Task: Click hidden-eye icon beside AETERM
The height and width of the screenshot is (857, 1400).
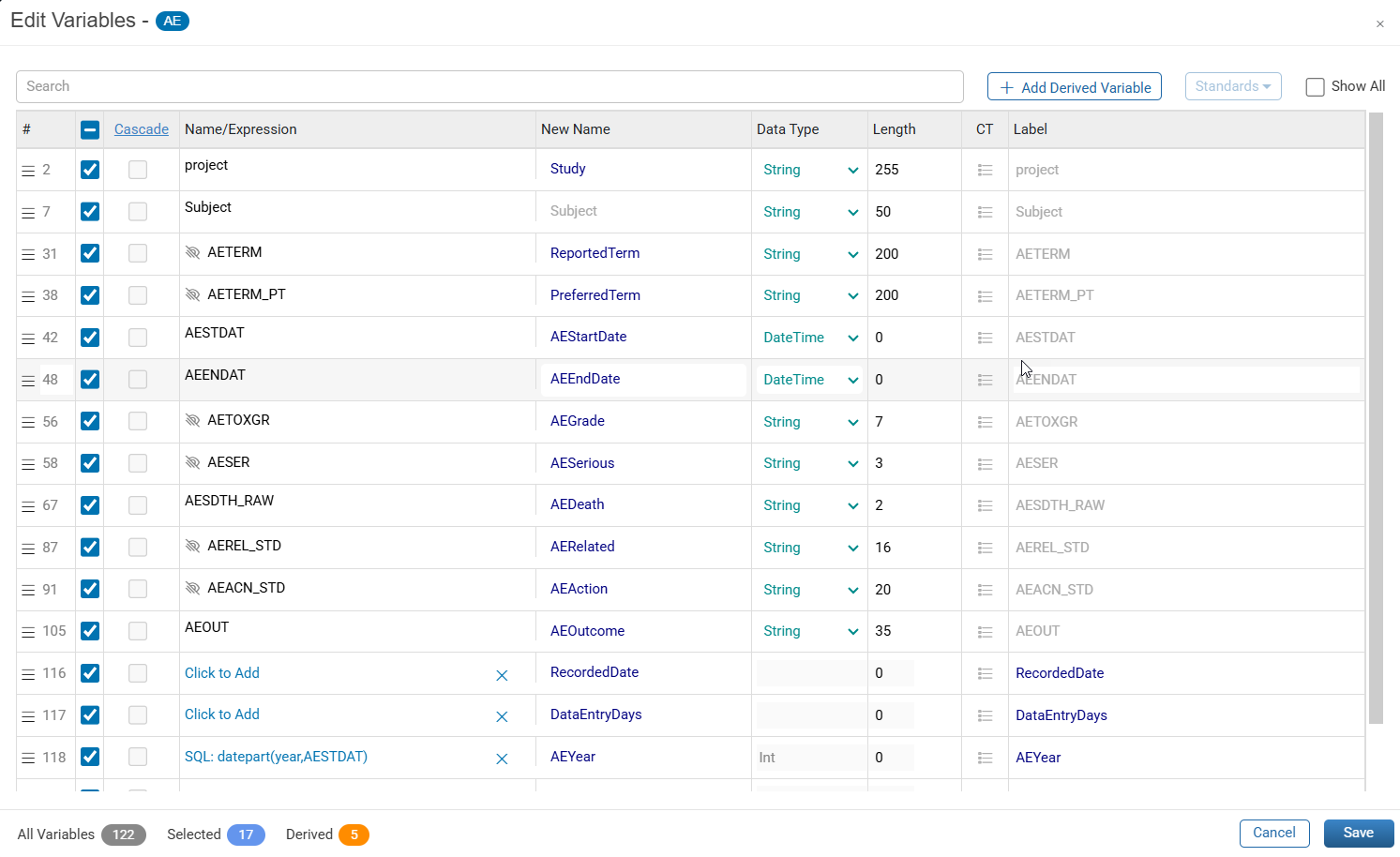Action: [193, 253]
